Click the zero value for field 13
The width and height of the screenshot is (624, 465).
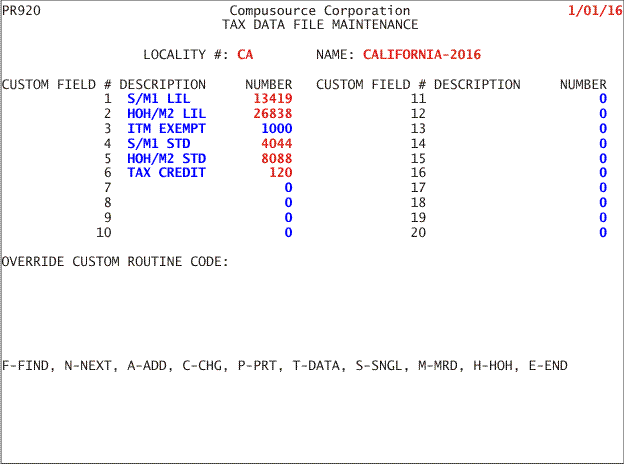pyautogui.click(x=603, y=129)
